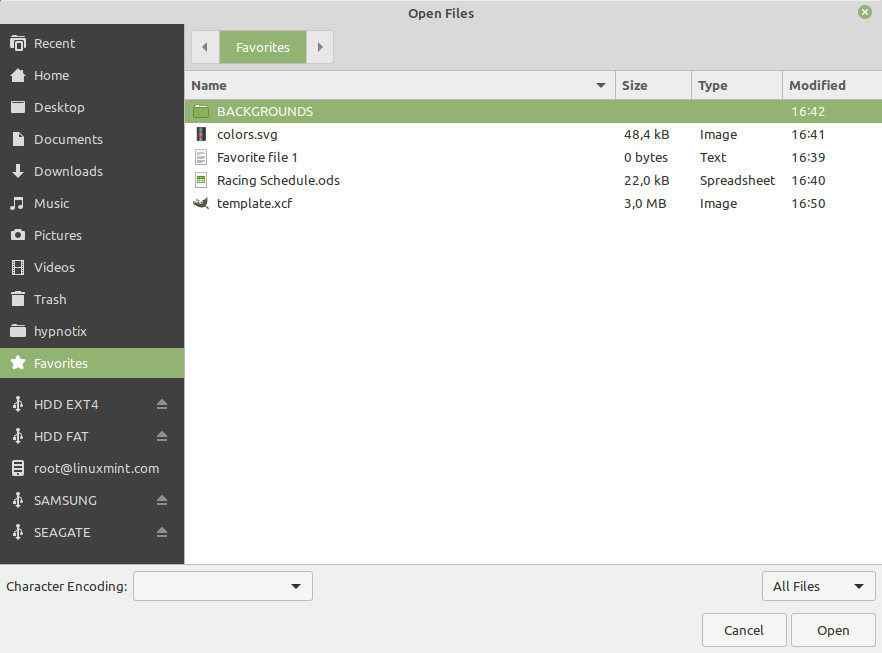This screenshot has height=653, width=882.
Task: Click the Favorites path bar button
Action: tap(263, 47)
